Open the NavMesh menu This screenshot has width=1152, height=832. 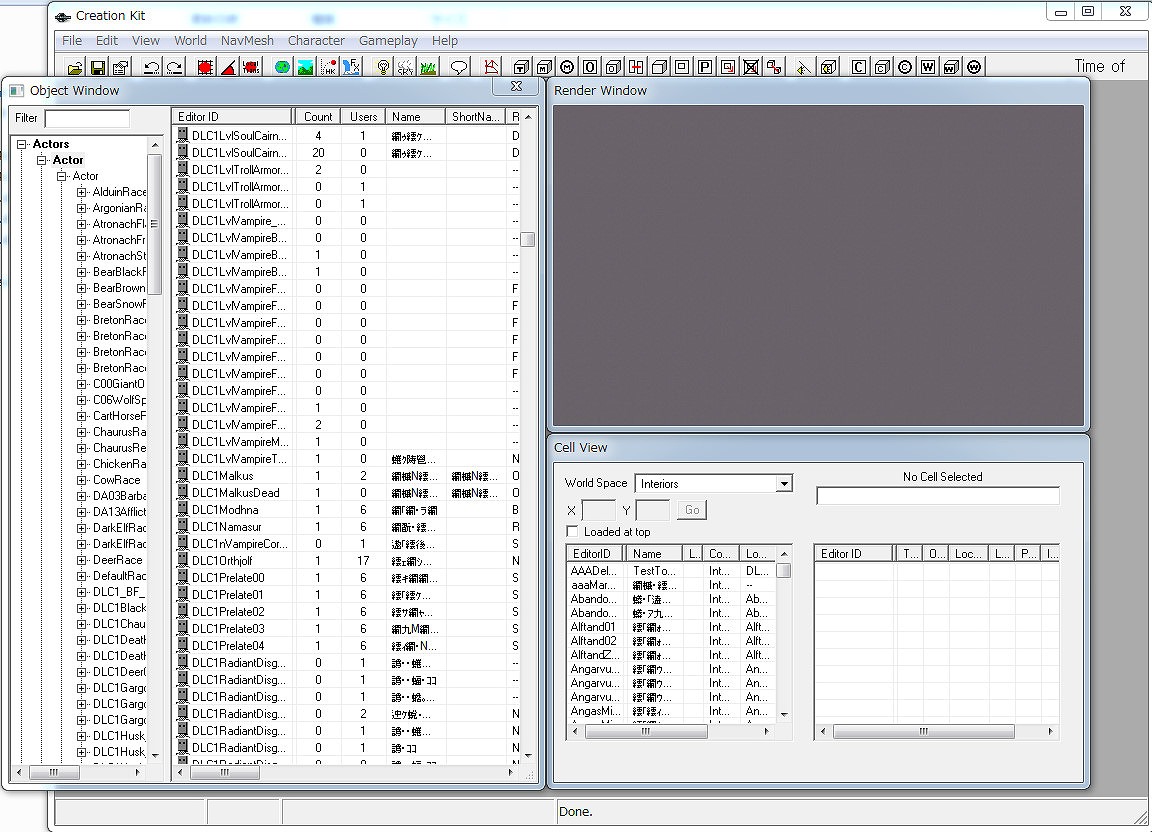[x=248, y=40]
